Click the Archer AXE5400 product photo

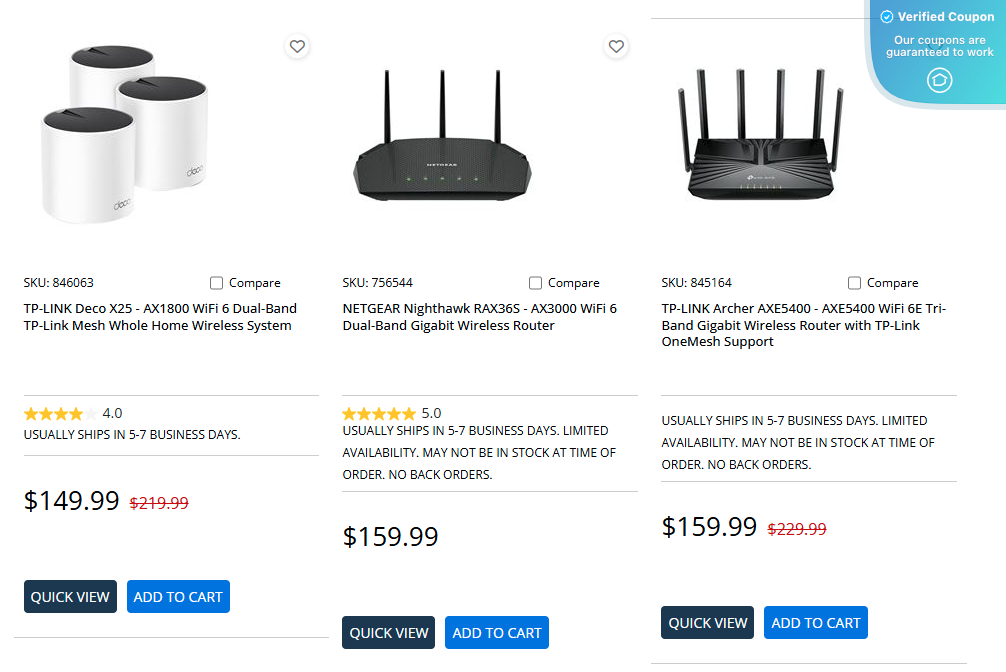click(762, 135)
